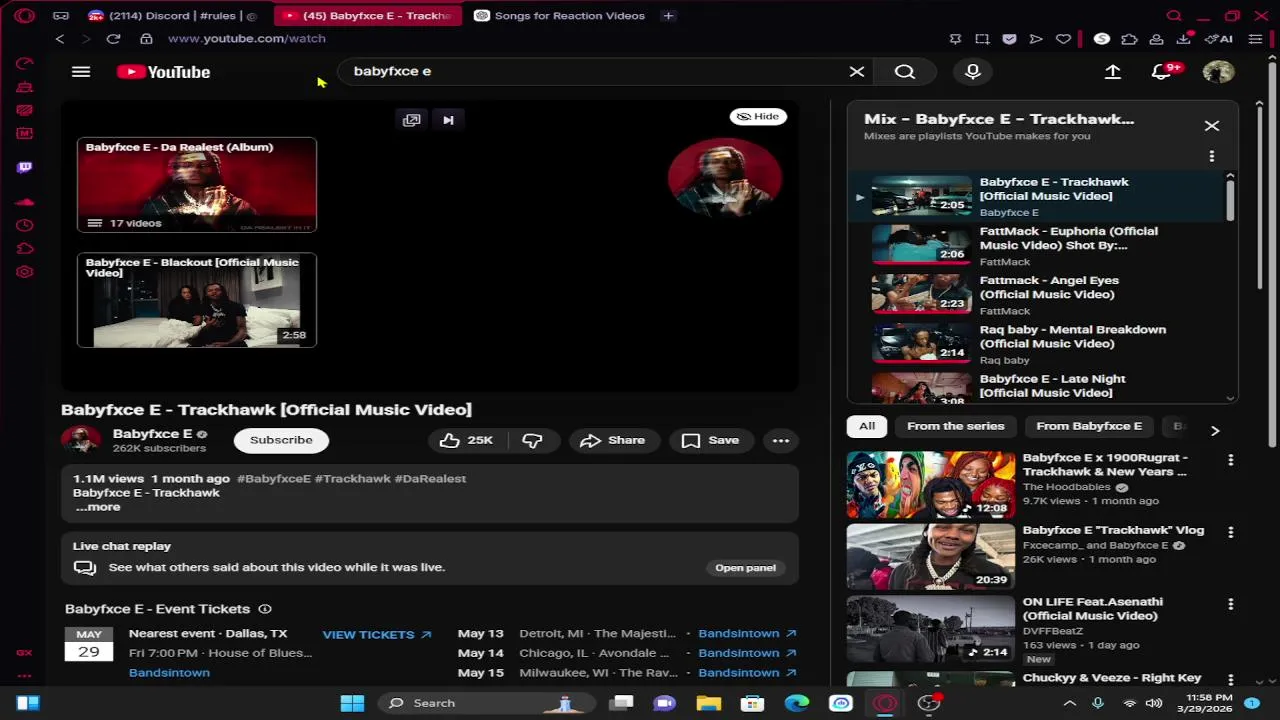Click the #Trackhawk hashtag
This screenshot has height=720, width=1280.
(352, 479)
